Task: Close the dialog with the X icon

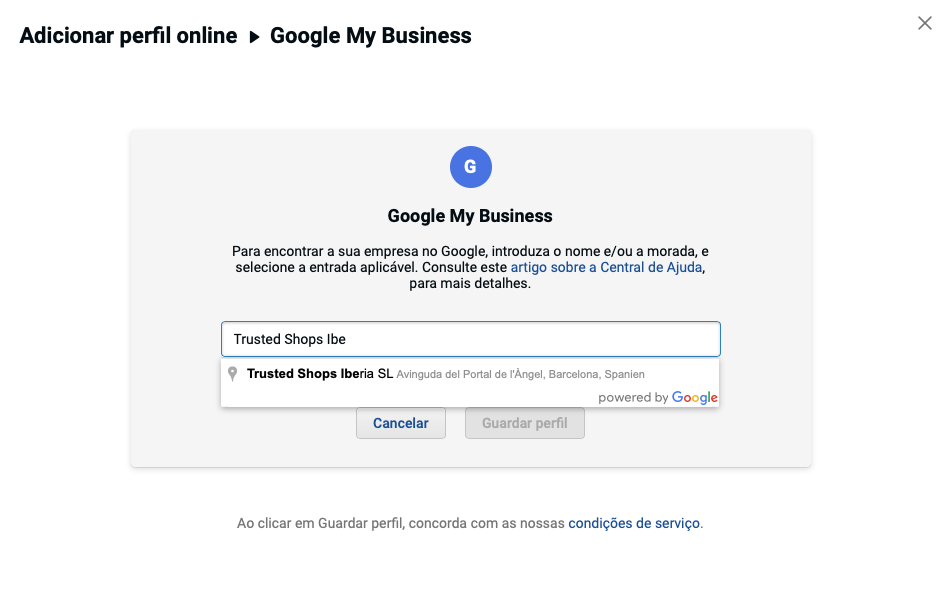Action: click(x=924, y=23)
